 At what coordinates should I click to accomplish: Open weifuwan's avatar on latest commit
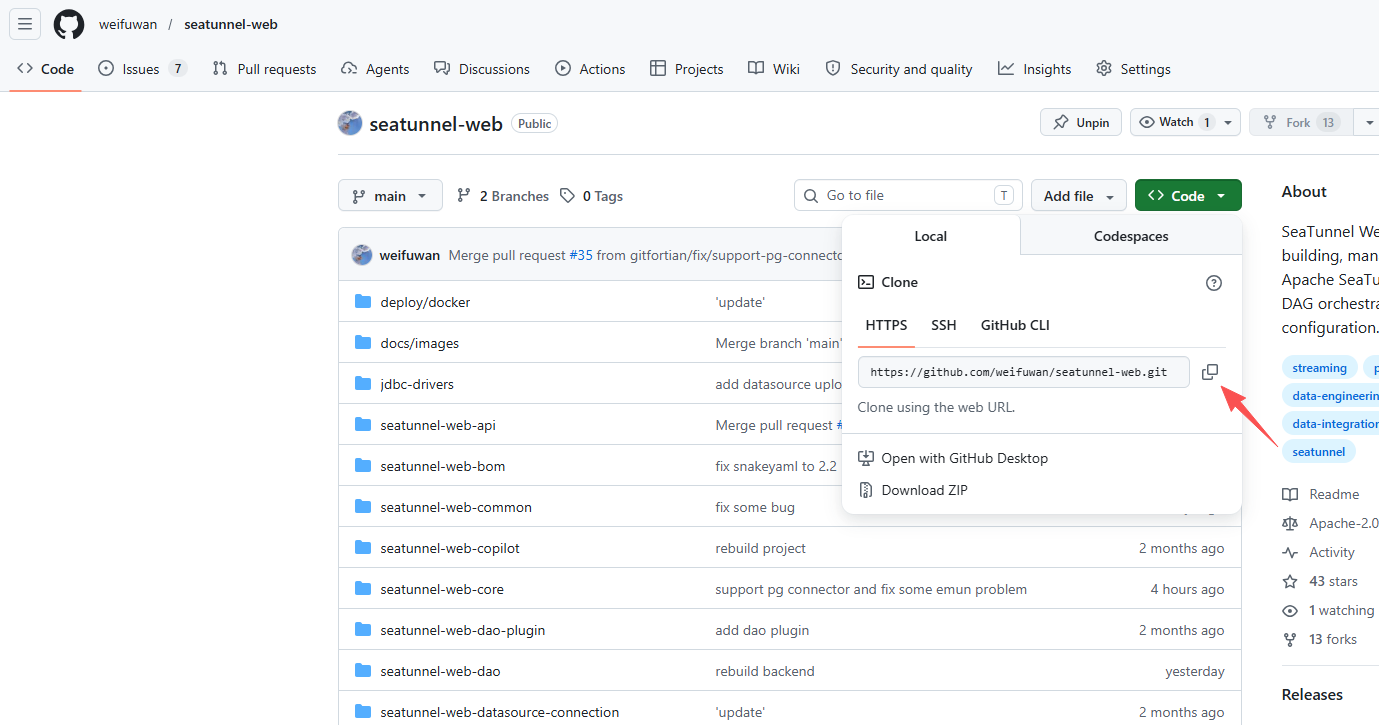pos(362,255)
